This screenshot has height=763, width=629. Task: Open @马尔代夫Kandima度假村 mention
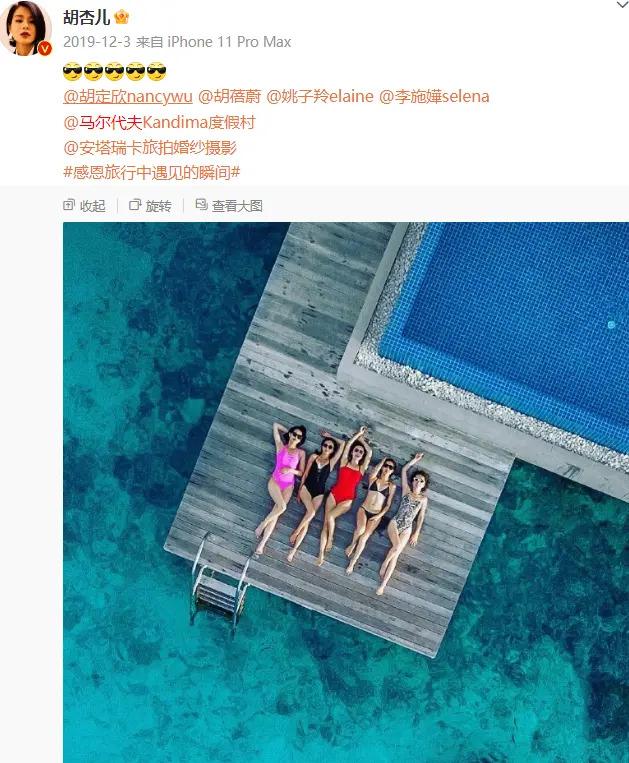tap(159, 122)
